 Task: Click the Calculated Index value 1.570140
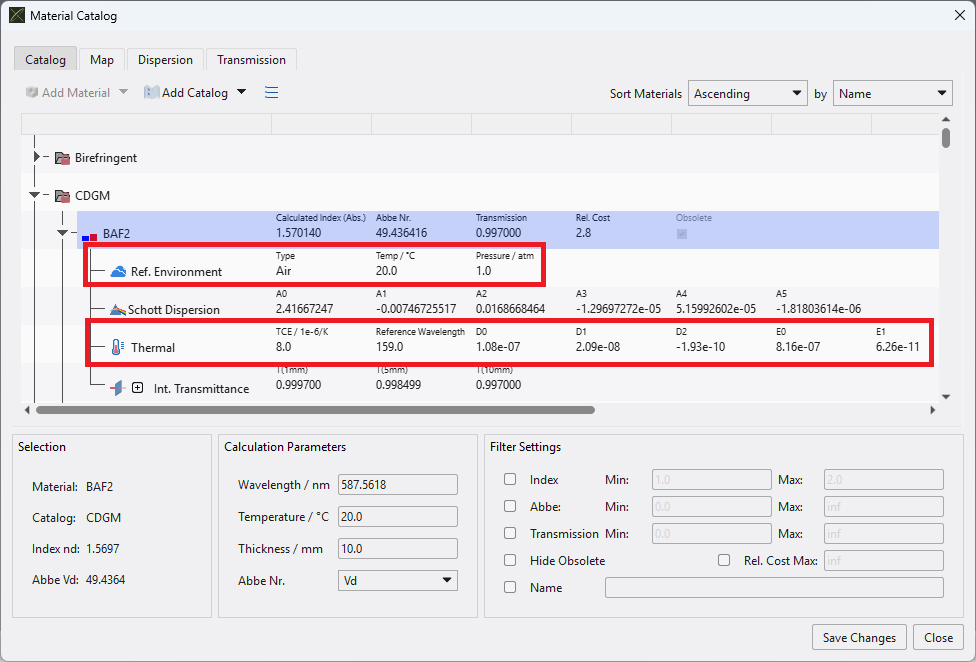299,233
